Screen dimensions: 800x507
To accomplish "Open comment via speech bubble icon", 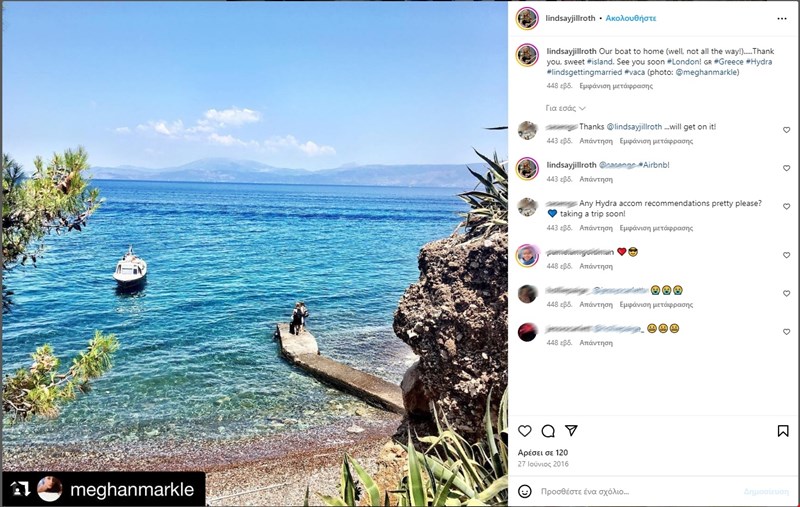I will pos(548,431).
